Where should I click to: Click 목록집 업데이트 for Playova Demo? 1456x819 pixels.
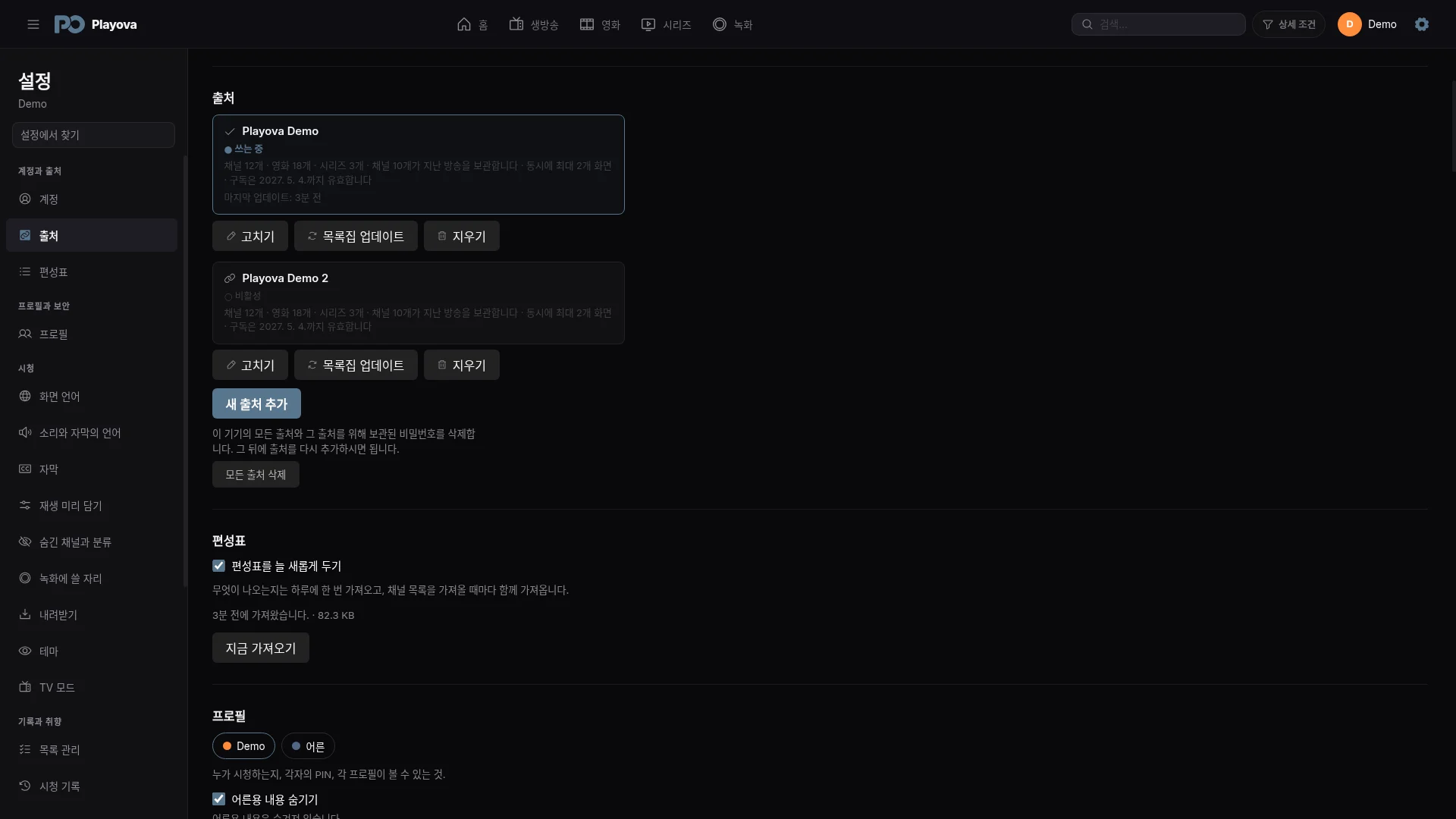pos(356,236)
